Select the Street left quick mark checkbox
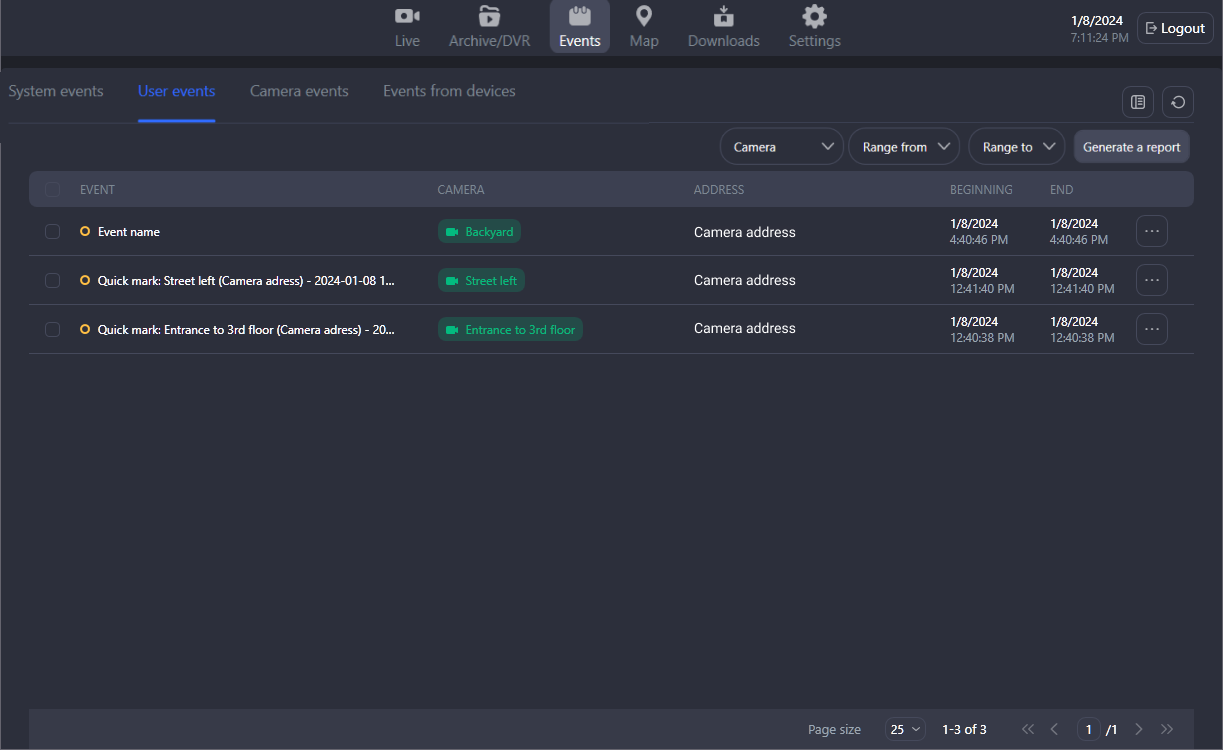The height and width of the screenshot is (750, 1223). point(53,281)
